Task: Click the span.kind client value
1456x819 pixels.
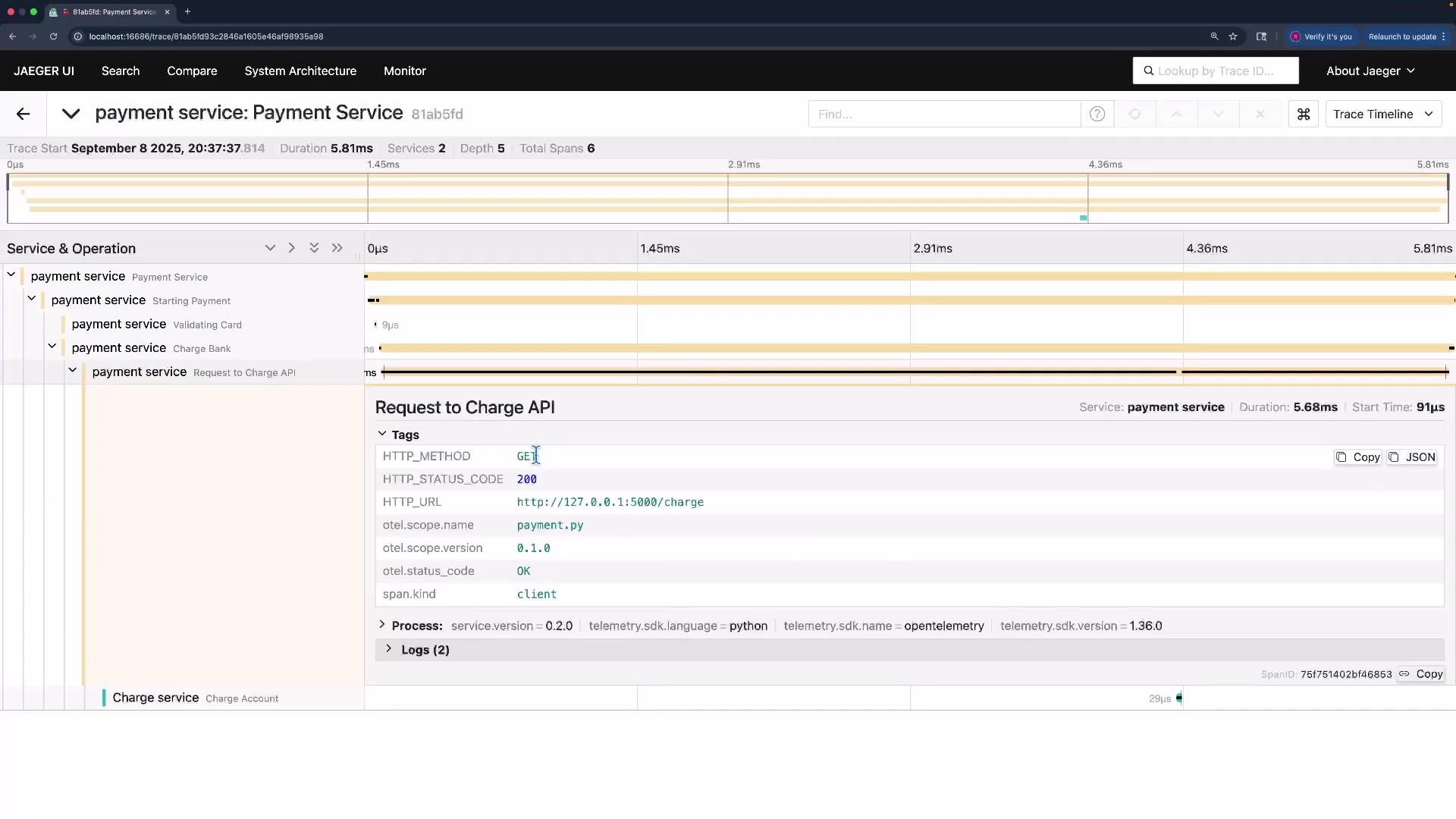Action: (537, 595)
